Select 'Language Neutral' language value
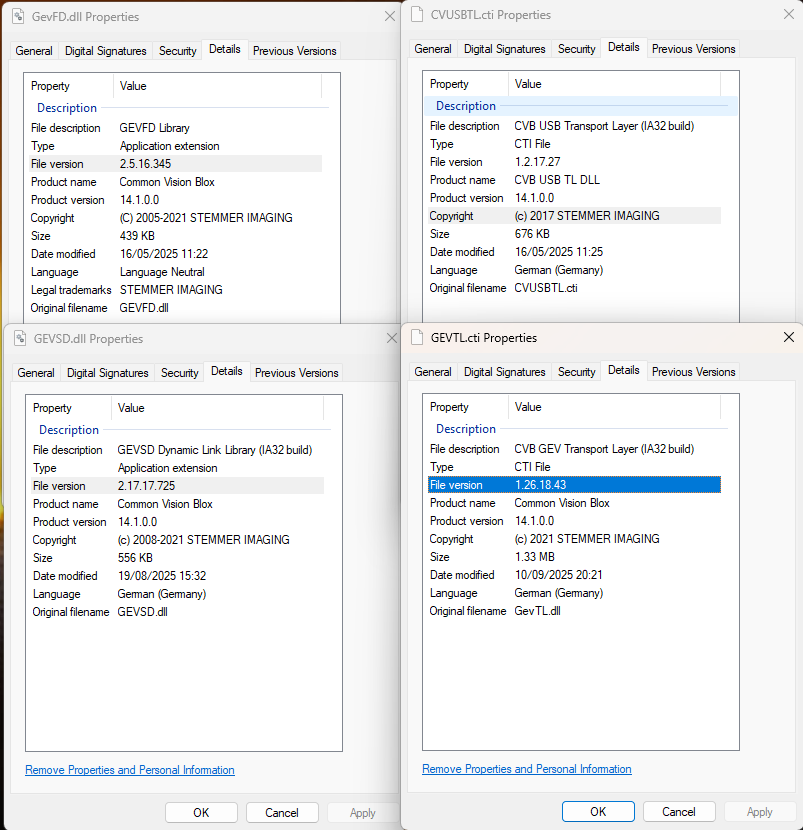803x830 pixels. point(162,272)
